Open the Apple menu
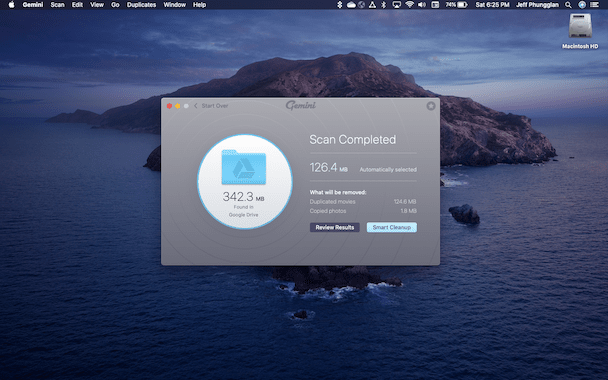 coord(11,5)
